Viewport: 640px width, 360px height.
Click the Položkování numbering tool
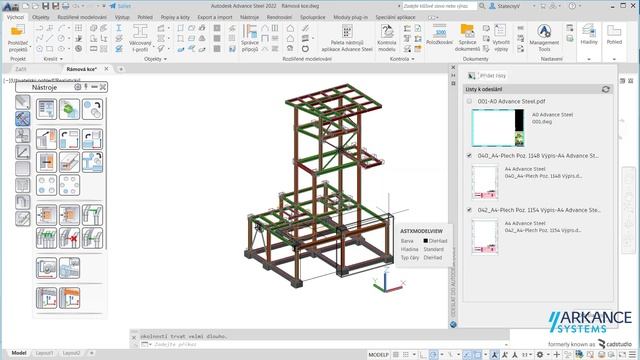pos(439,34)
